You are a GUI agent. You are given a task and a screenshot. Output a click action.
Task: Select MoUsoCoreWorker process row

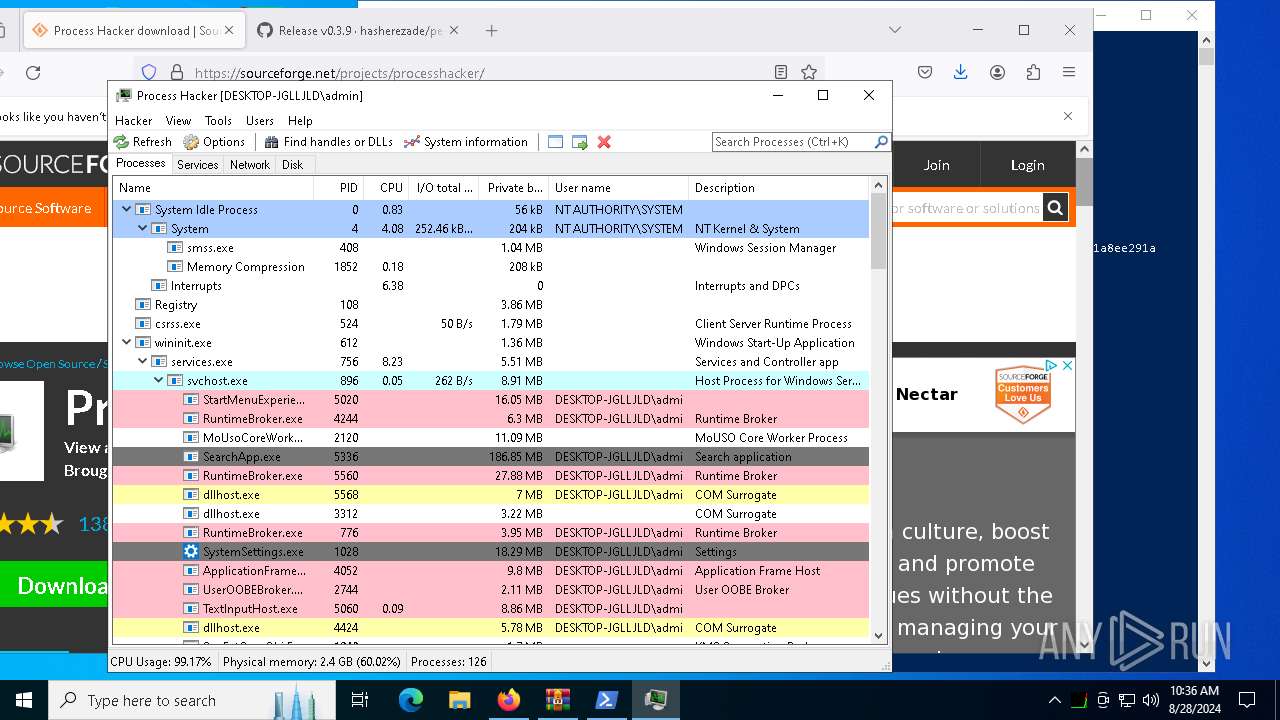[491, 437]
